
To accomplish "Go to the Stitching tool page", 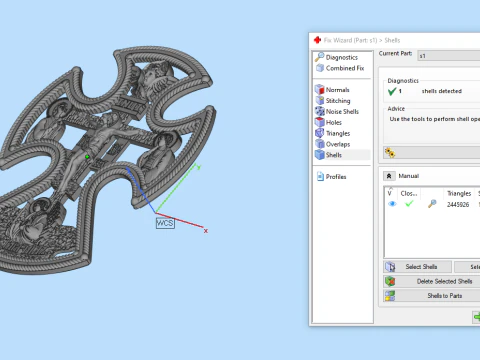I will click(x=333, y=101).
